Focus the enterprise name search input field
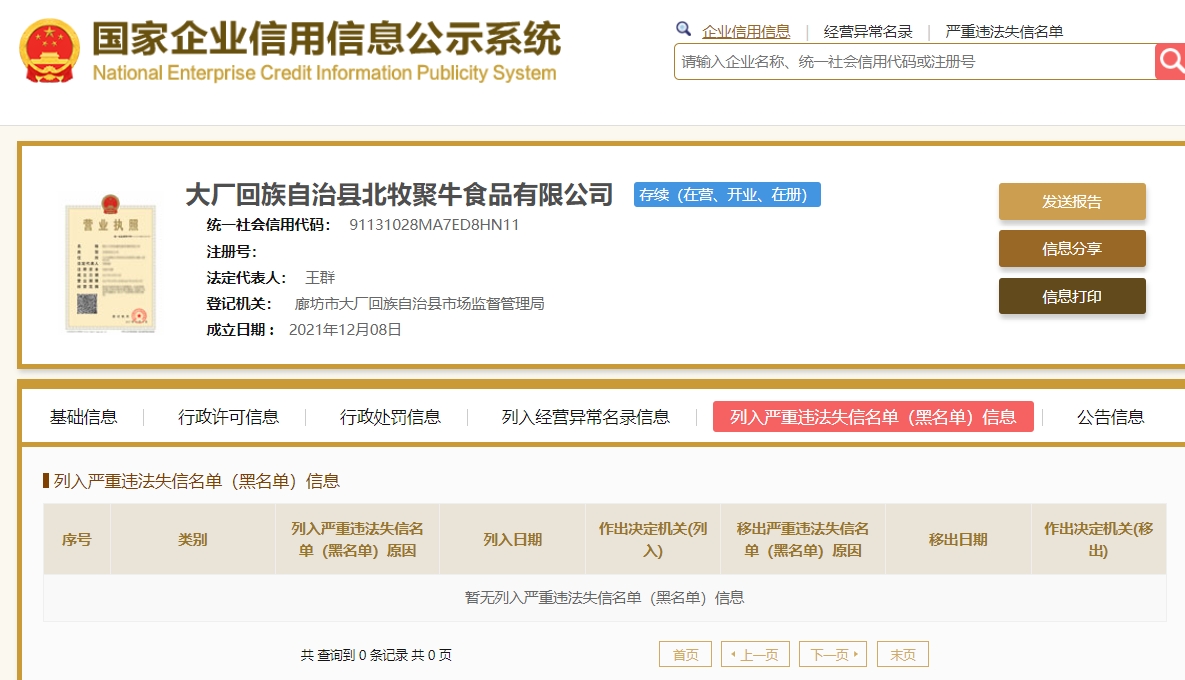Screen dimensions: 1185x680 (x=914, y=61)
